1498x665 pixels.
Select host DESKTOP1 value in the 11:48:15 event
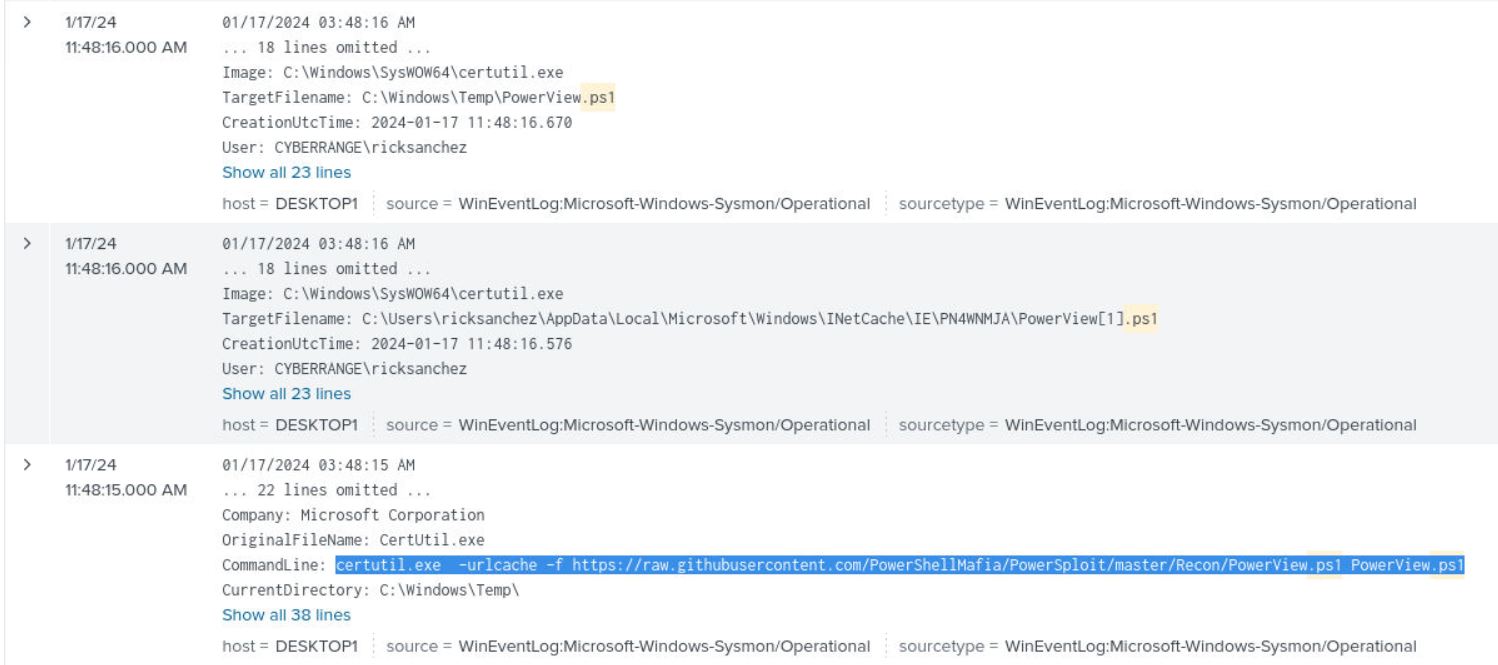click(x=316, y=647)
